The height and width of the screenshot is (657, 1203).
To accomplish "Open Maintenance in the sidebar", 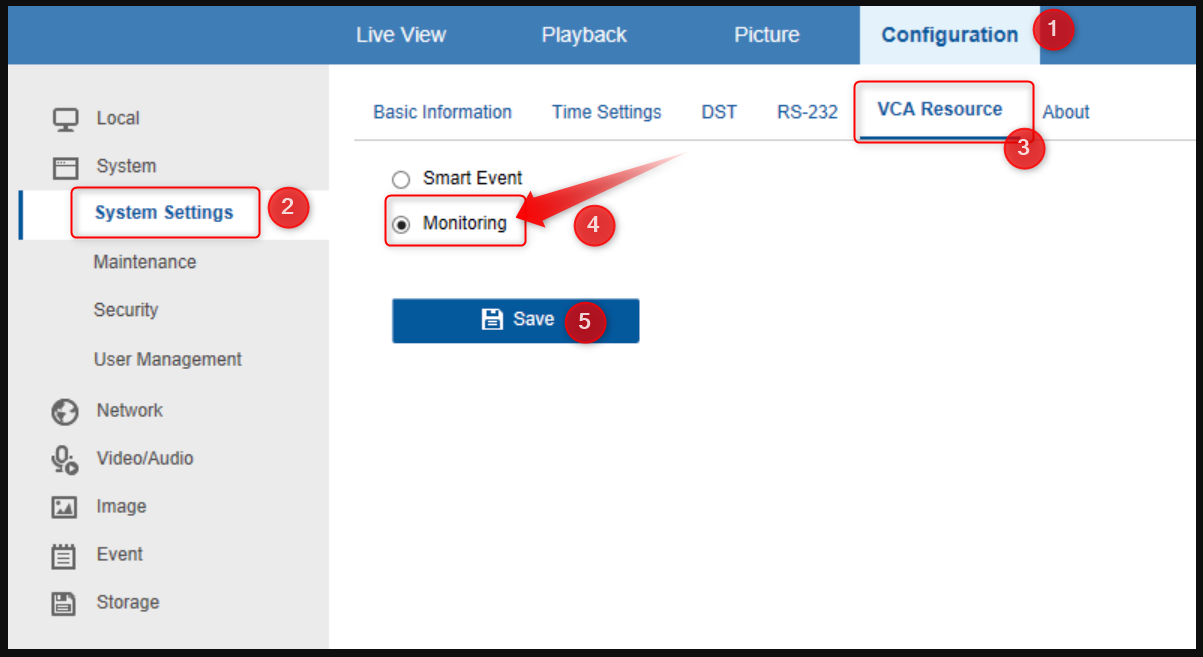I will click(x=145, y=262).
